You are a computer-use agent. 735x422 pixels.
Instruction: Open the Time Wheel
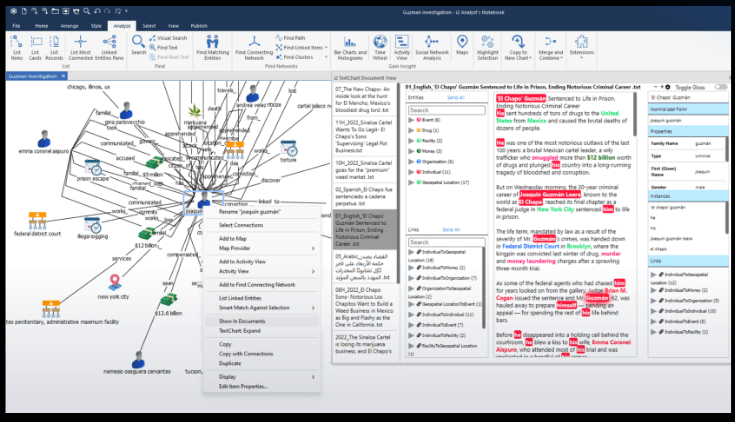[x=380, y=47]
